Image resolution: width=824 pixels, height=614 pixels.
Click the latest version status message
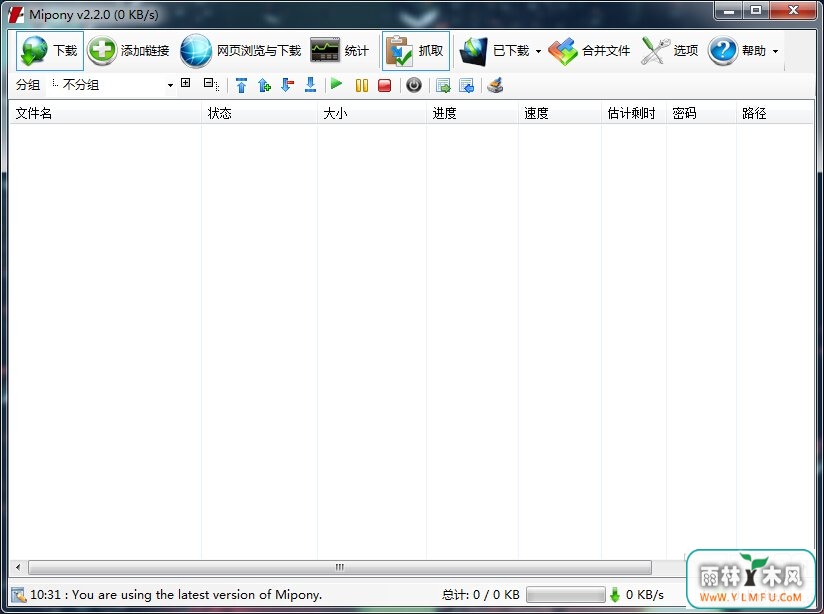176,595
